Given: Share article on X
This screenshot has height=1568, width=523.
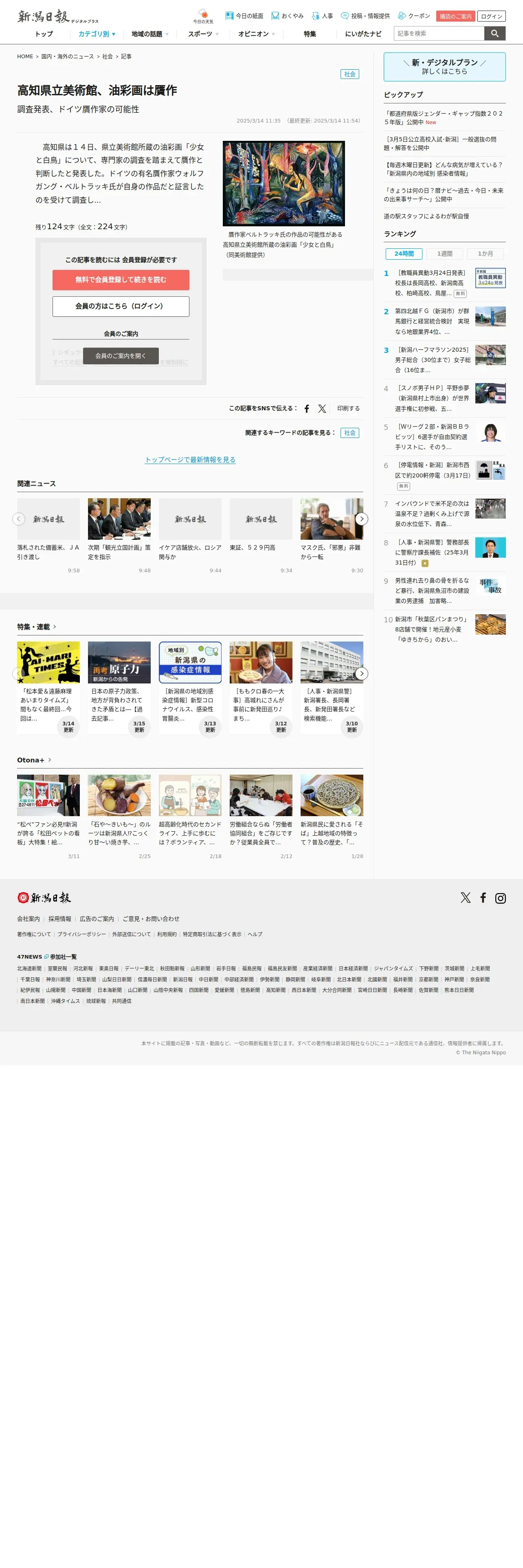Looking at the screenshot, I should tap(322, 408).
